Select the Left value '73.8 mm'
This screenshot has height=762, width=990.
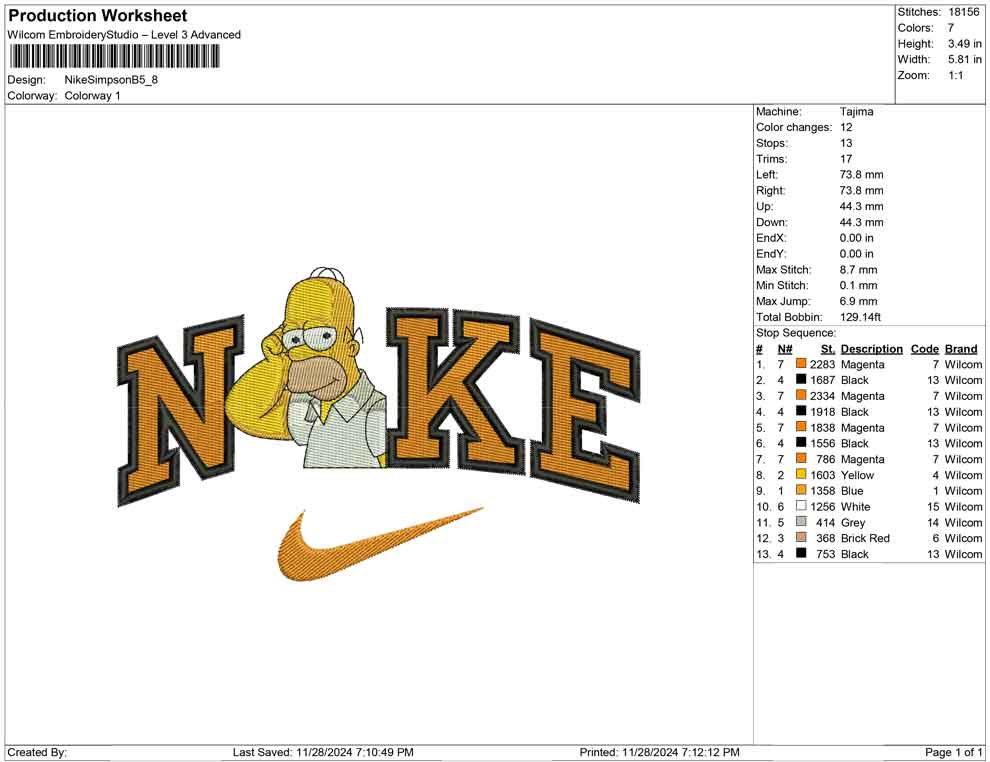[x=862, y=174]
